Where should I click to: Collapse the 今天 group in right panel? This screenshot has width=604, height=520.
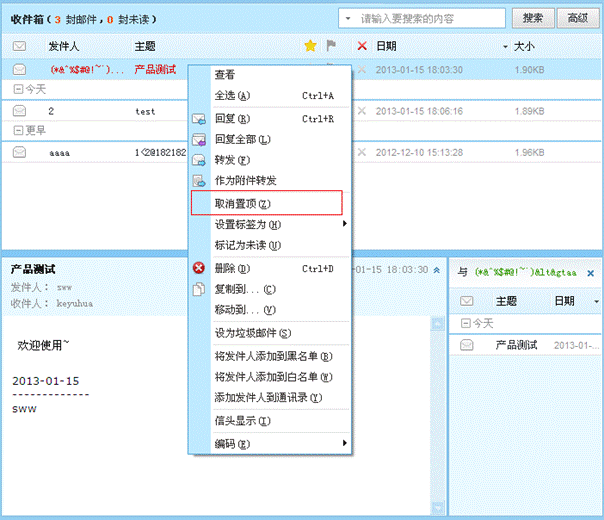point(465,323)
